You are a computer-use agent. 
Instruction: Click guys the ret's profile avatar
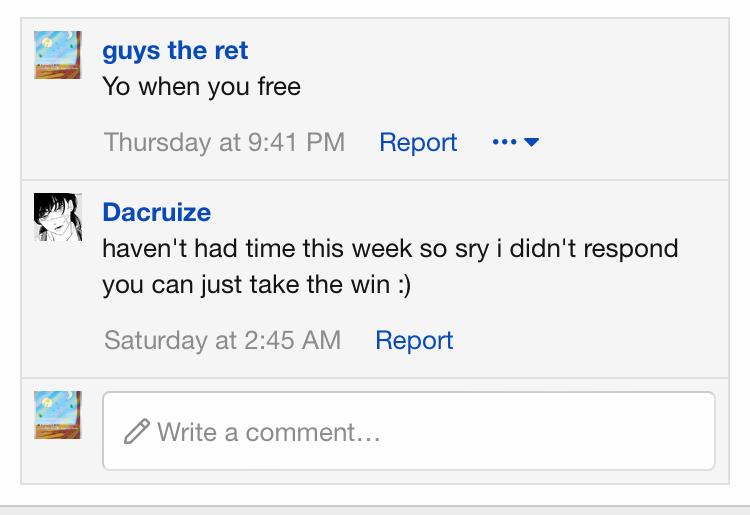[58, 55]
